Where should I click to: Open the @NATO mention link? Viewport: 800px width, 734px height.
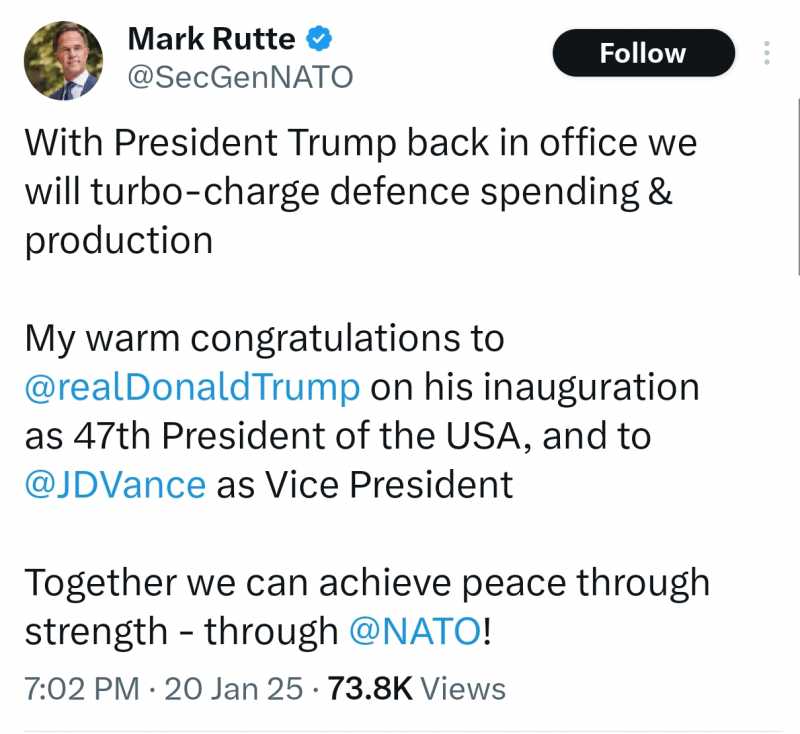point(414,630)
